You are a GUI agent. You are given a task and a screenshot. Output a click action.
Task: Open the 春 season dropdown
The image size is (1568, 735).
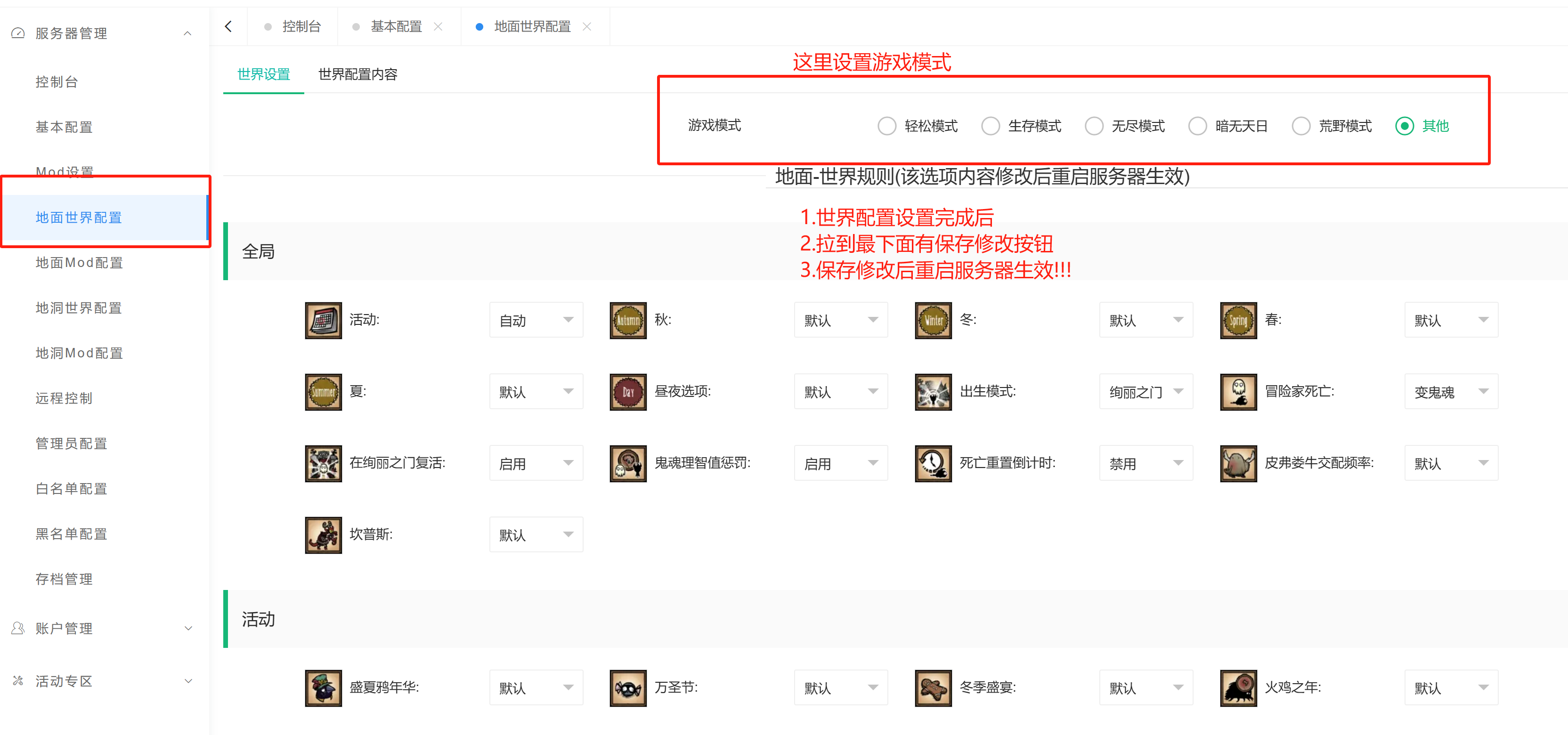[1452, 320]
